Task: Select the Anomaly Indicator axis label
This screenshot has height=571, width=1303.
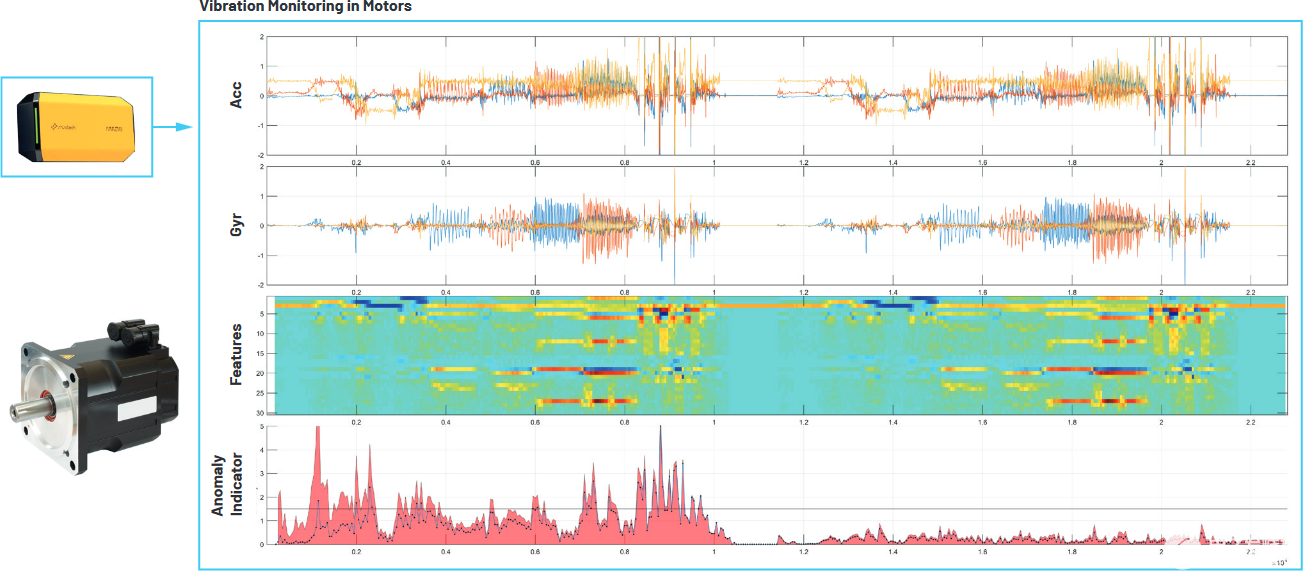Action: pos(228,487)
